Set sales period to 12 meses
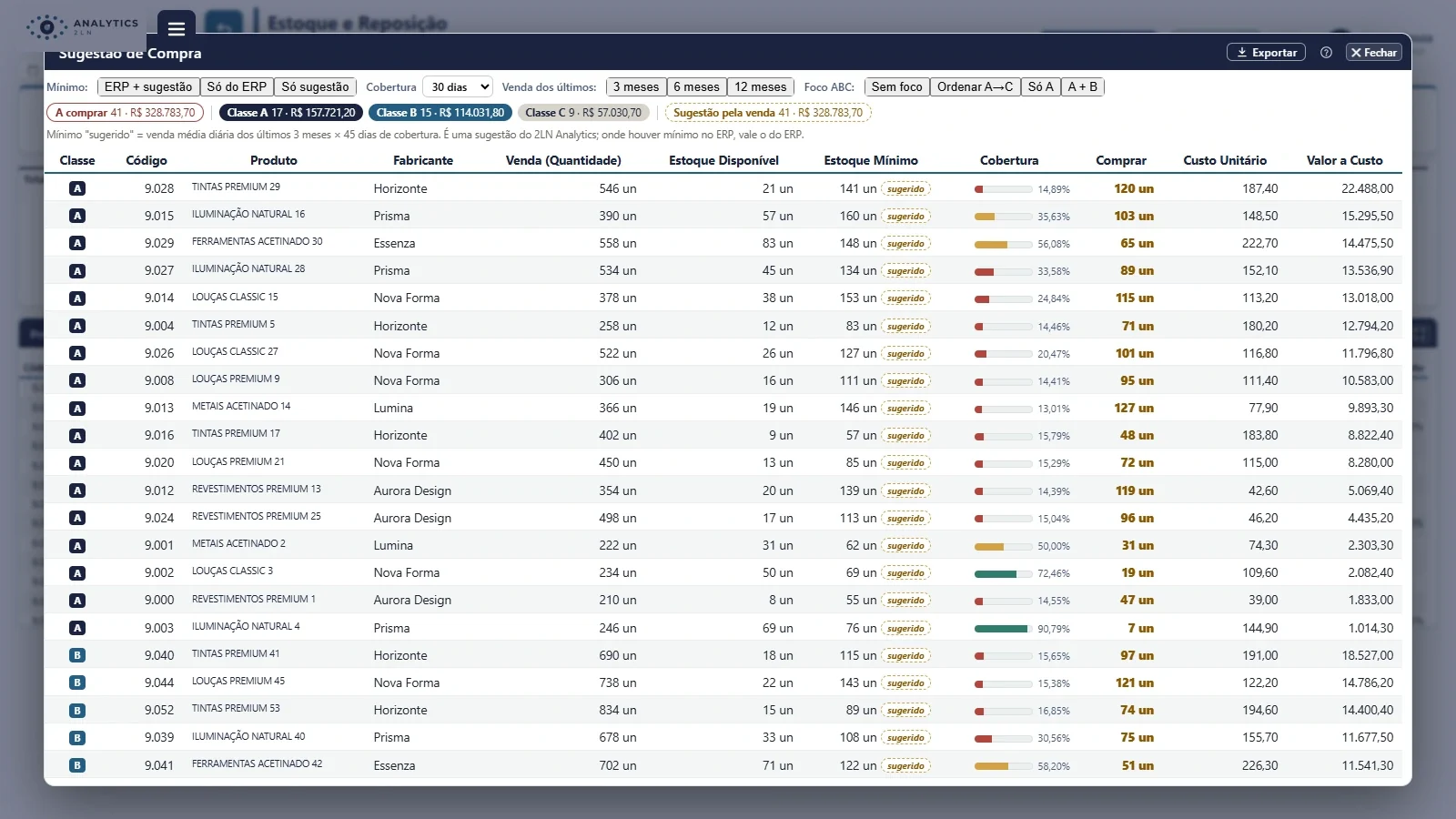Viewport: 1456px width, 819px height. (x=761, y=87)
